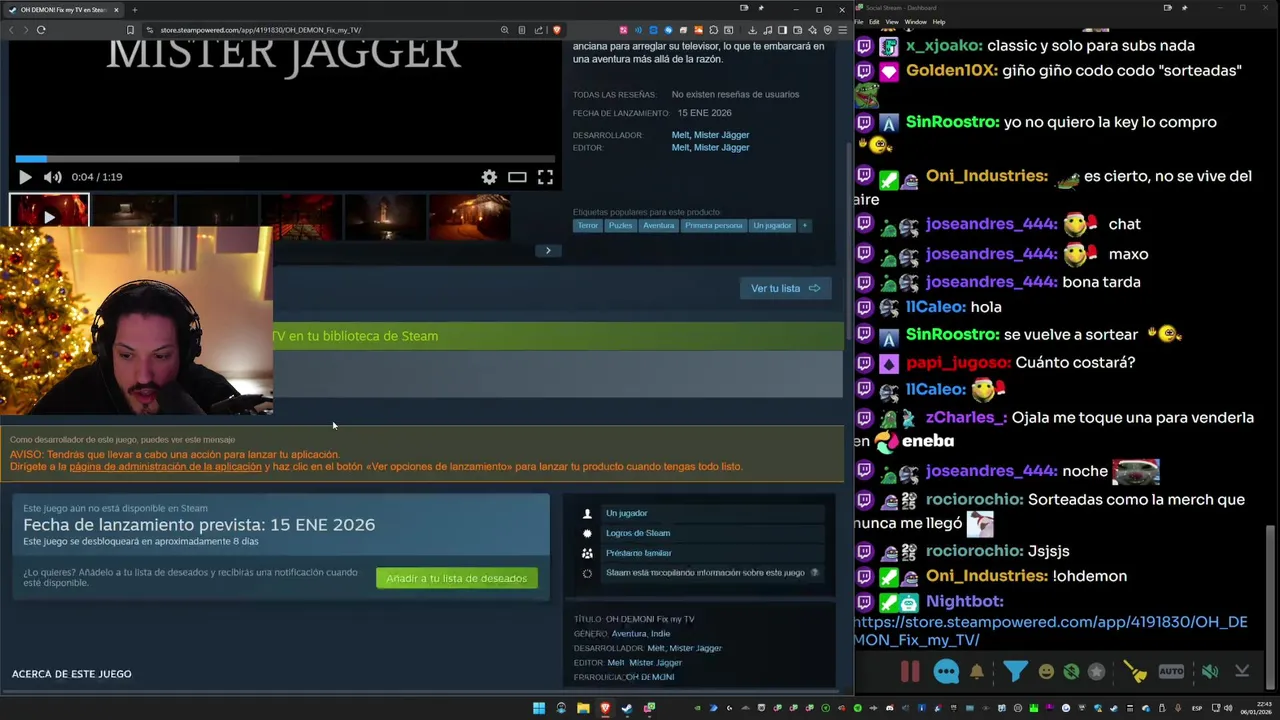Select the Un jugador tag

tap(772, 225)
